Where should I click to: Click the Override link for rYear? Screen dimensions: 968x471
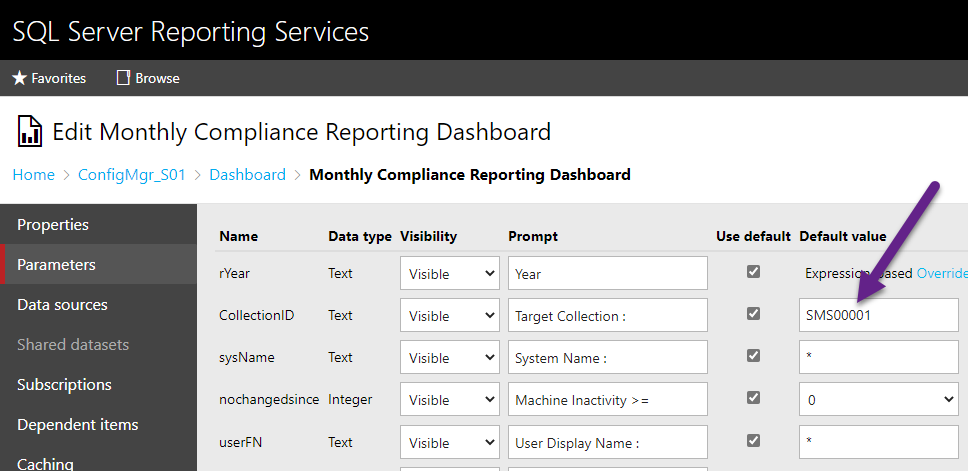pos(942,273)
